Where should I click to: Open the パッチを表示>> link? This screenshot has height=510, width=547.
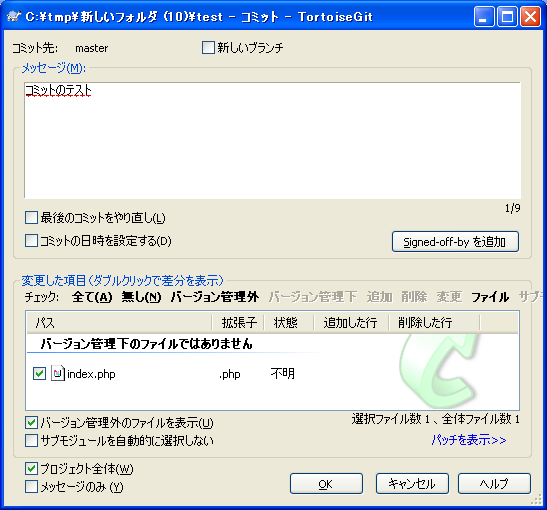click(469, 440)
